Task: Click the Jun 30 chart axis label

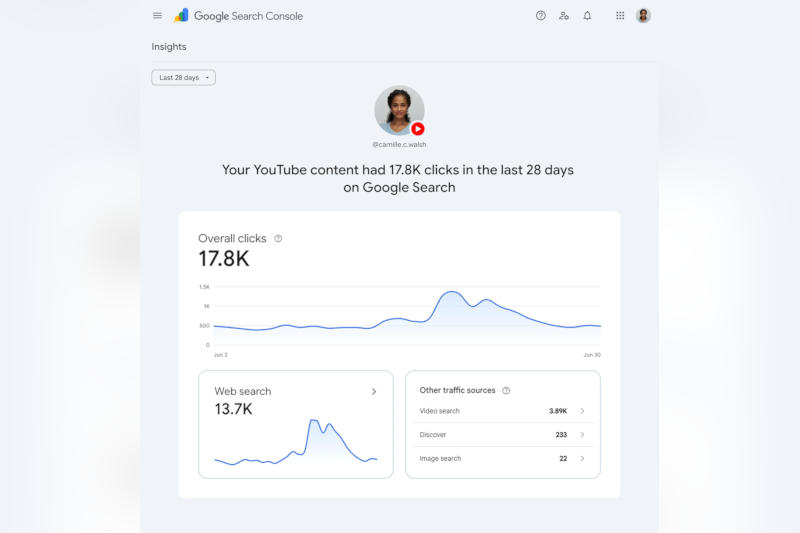Action: coord(592,355)
